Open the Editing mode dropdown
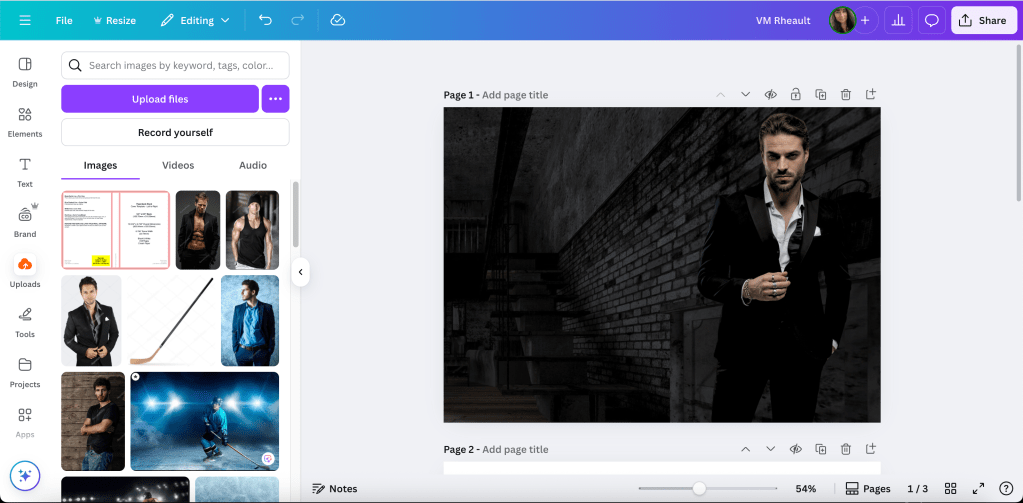 click(195, 20)
